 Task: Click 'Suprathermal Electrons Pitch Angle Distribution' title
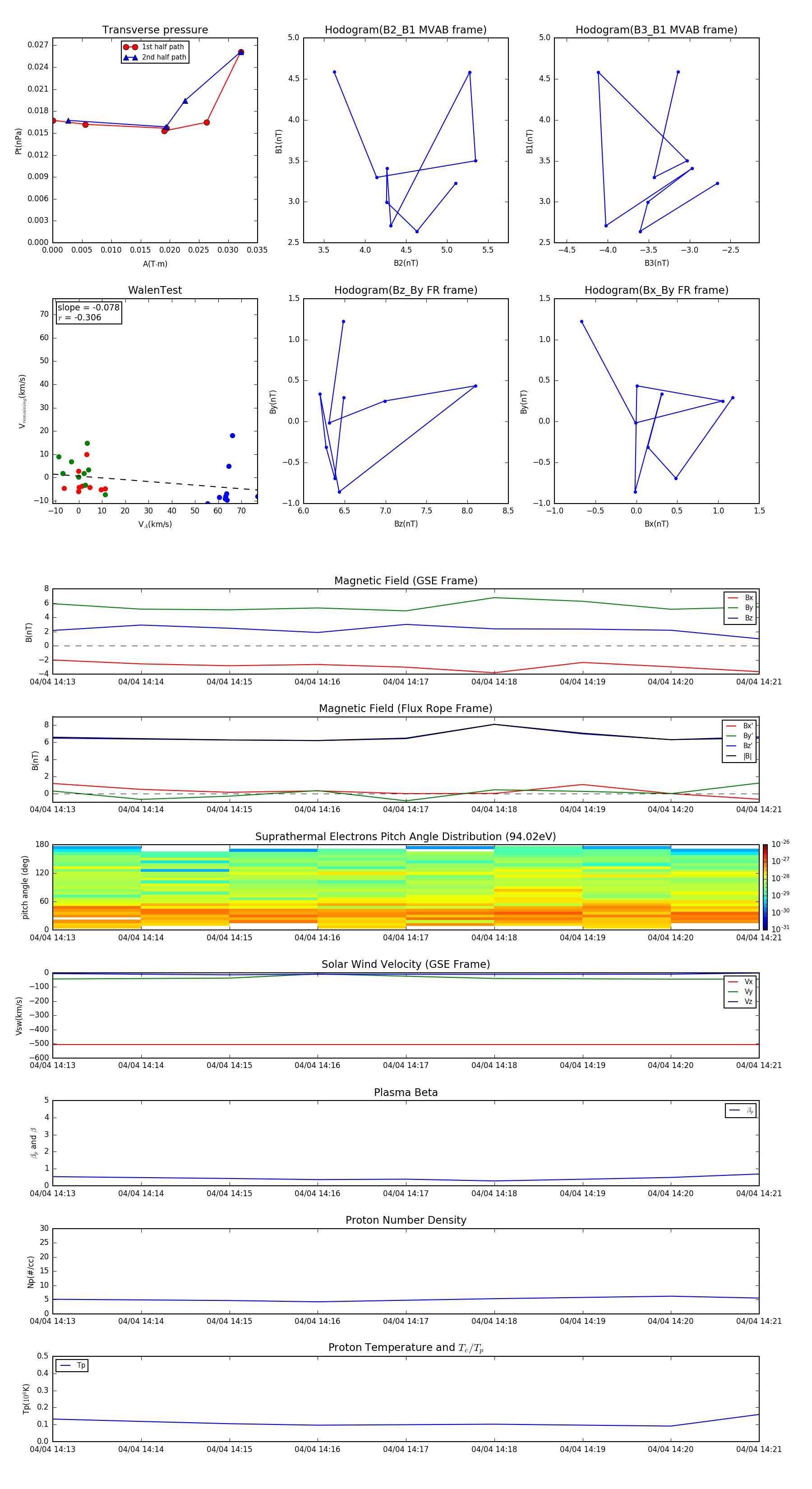coord(406,837)
